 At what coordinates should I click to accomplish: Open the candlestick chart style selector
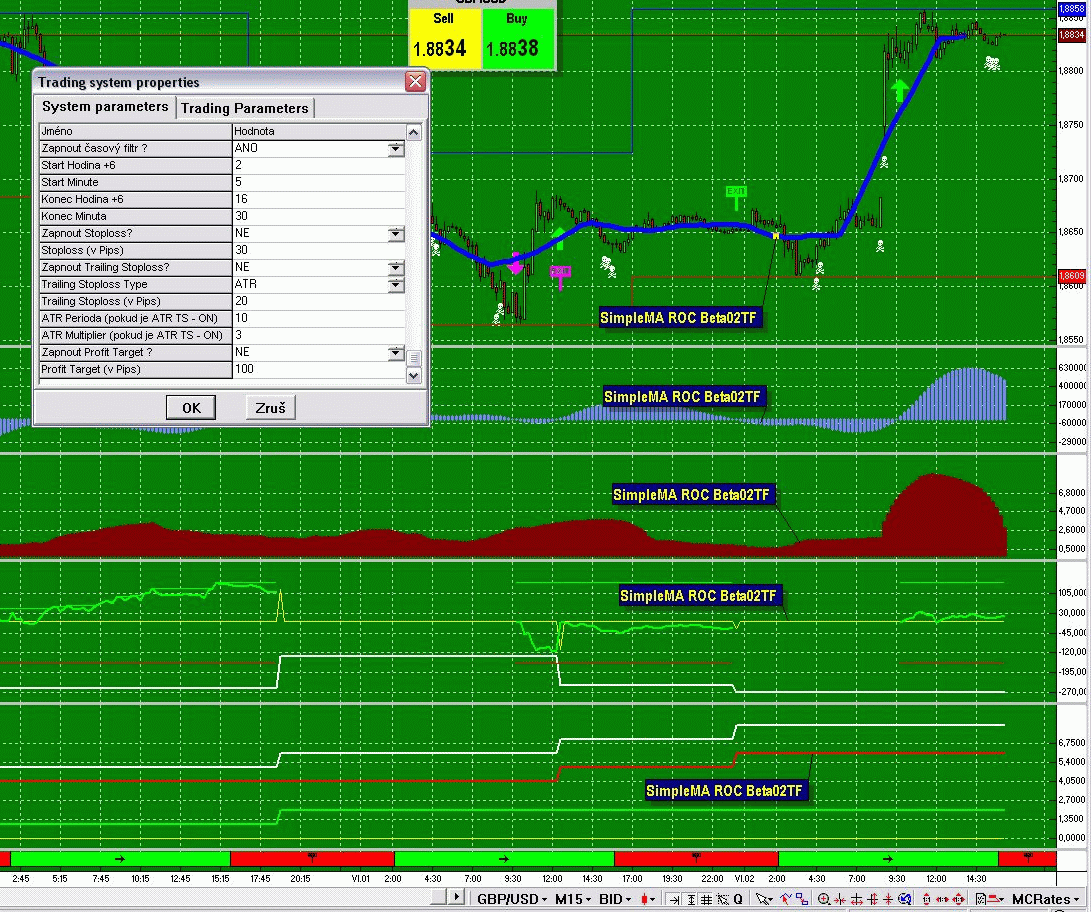[648, 899]
